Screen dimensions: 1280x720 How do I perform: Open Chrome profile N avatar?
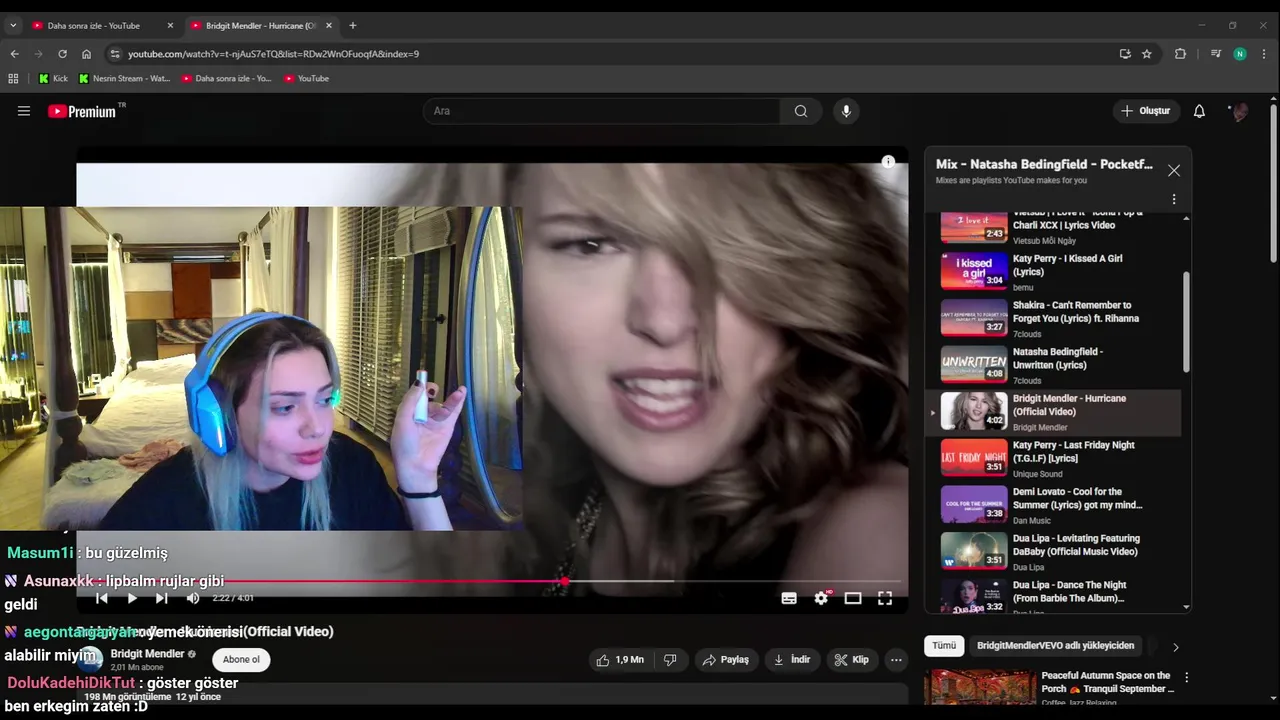point(1240,54)
